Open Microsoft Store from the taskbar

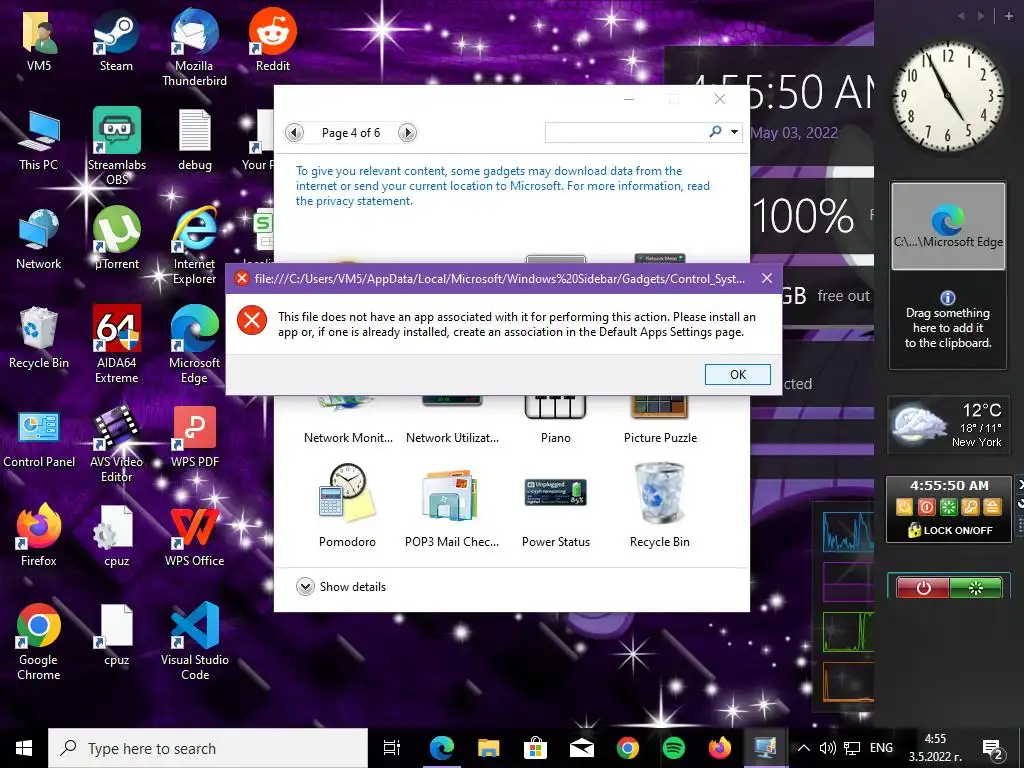tap(535, 748)
